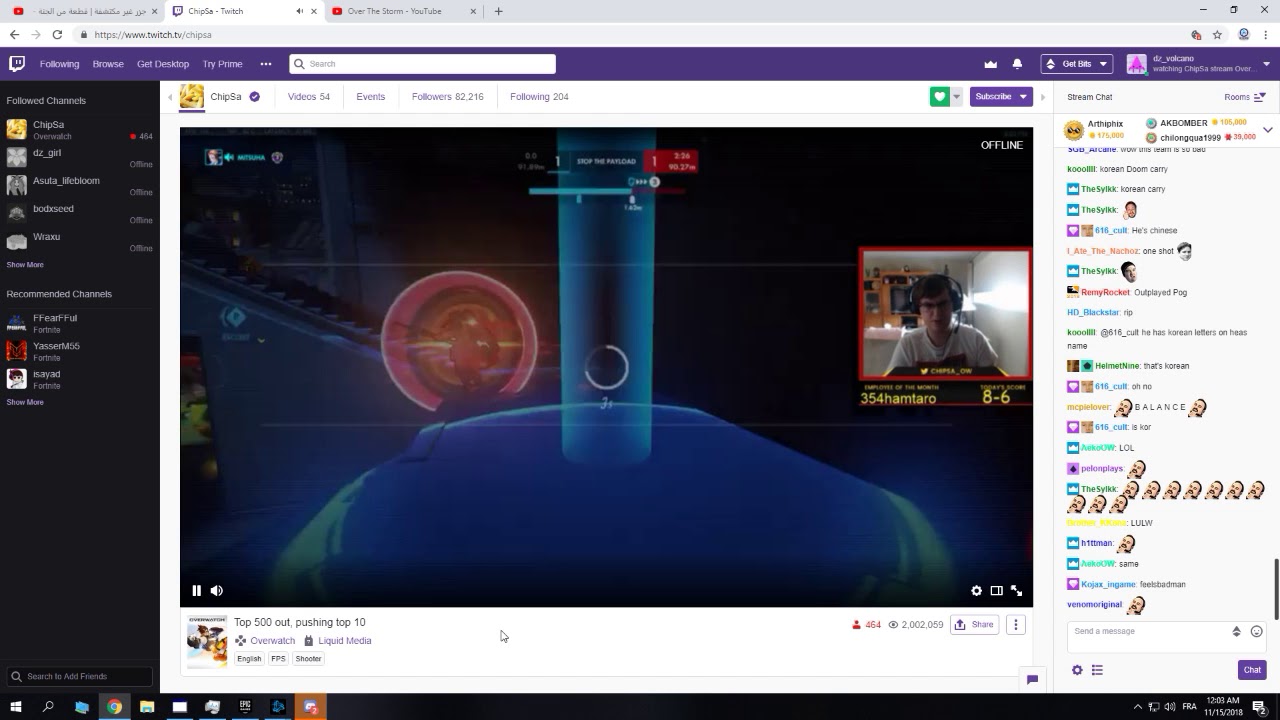The height and width of the screenshot is (720, 1280).
Task: Open the Overwatch game category link
Action: click(x=272, y=641)
